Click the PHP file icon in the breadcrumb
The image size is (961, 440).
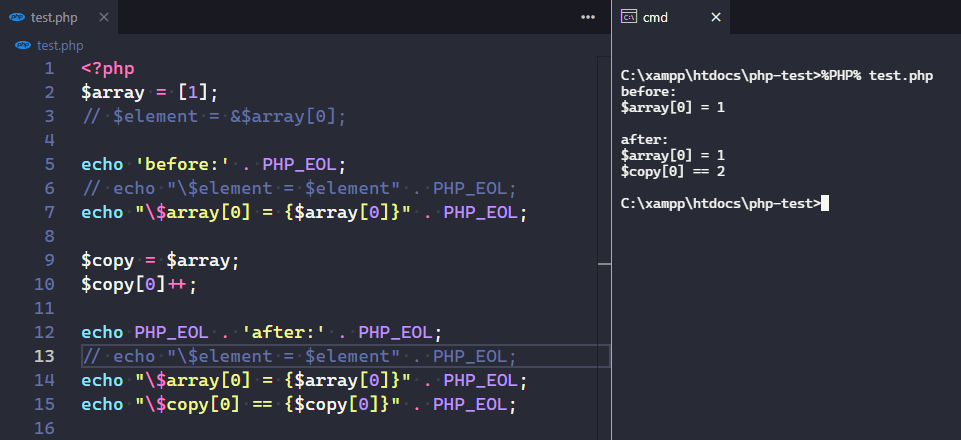[25, 45]
